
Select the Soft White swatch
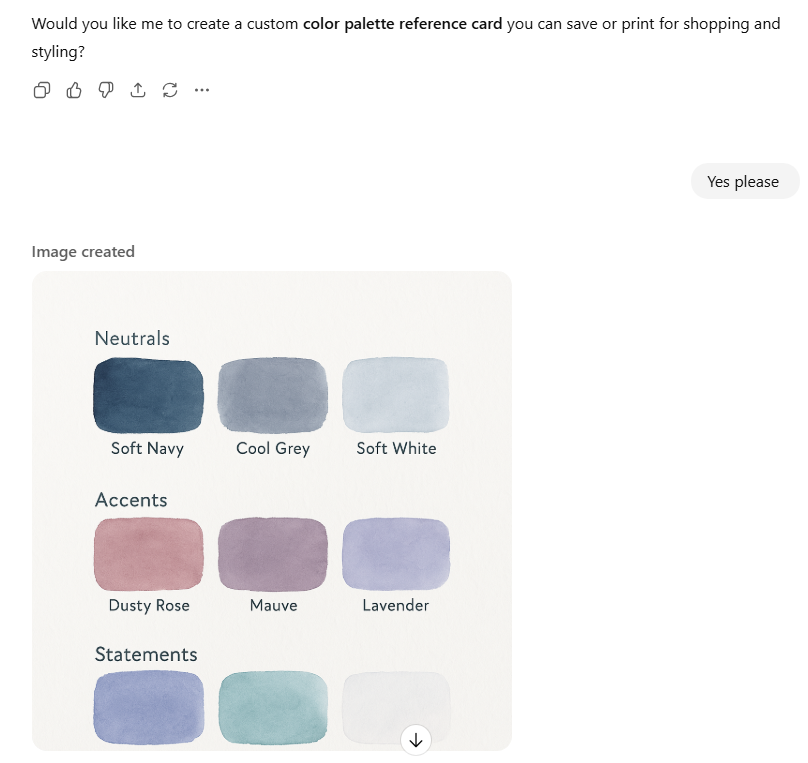(396, 395)
